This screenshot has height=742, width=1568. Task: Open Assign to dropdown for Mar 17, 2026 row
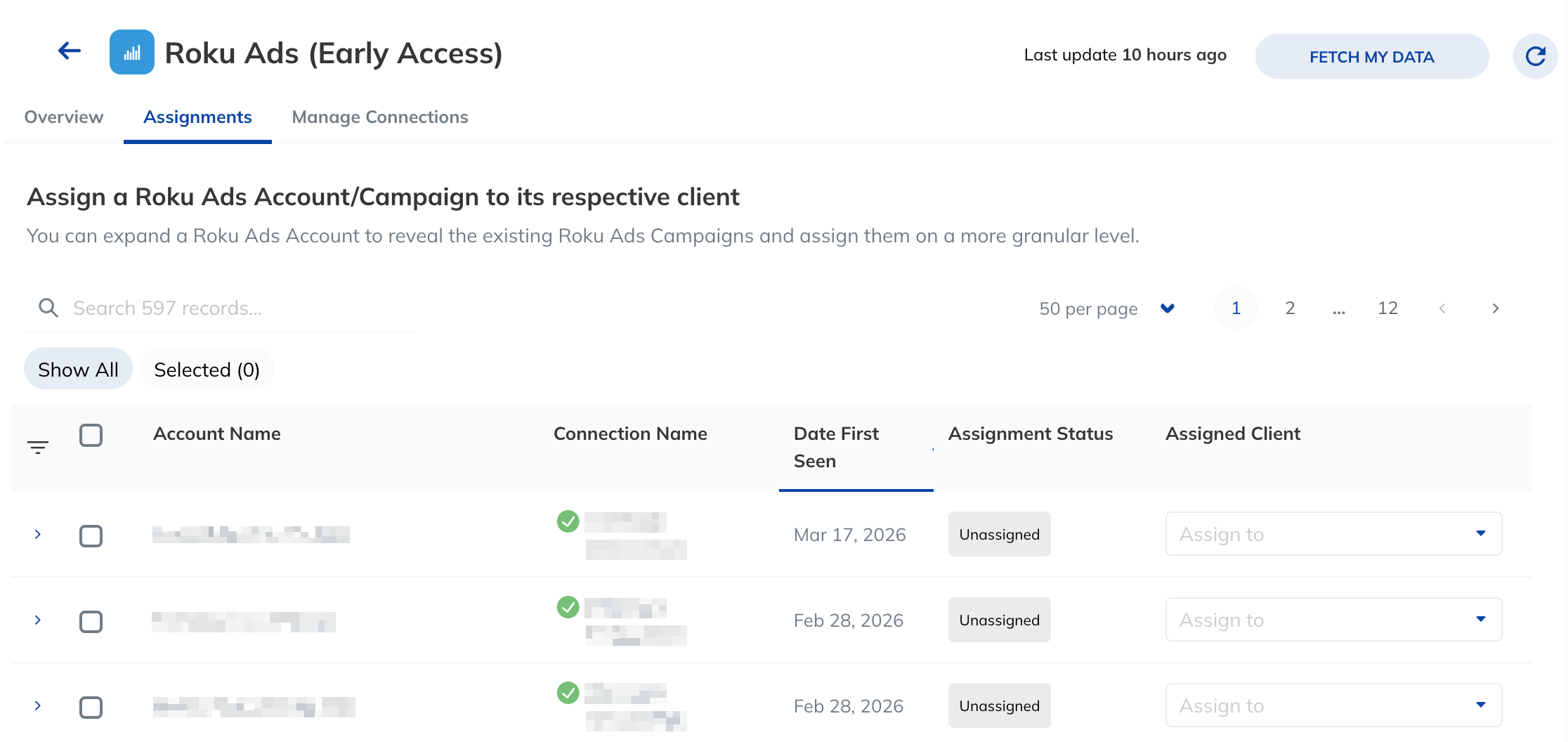(1333, 534)
